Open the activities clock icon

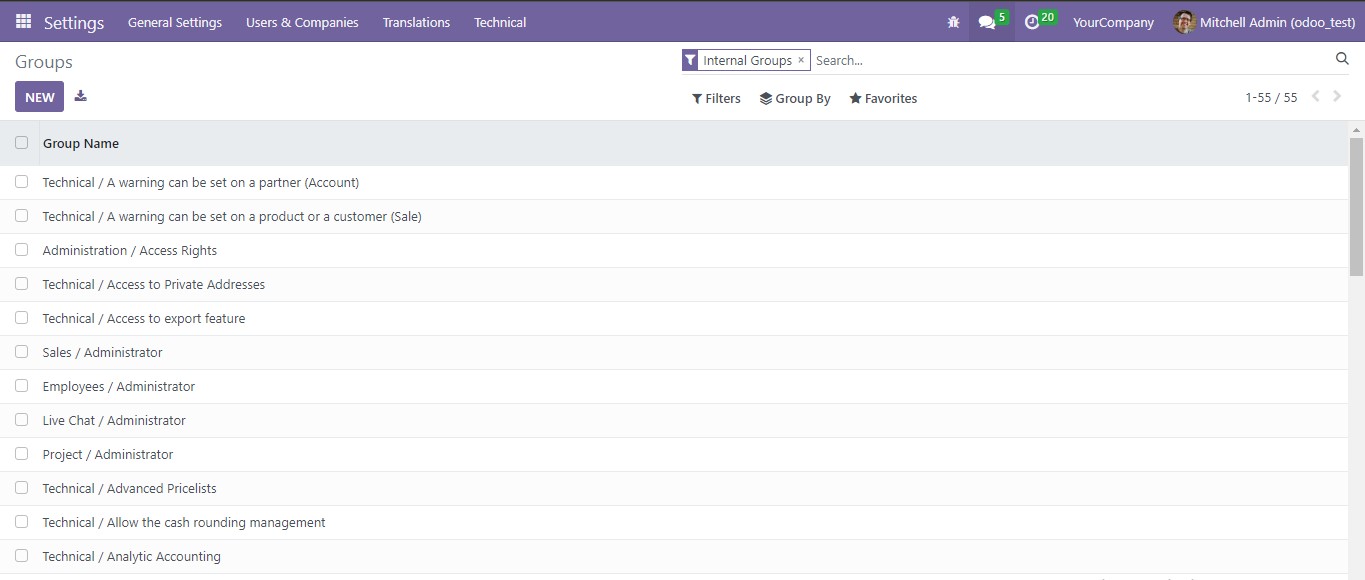click(1032, 22)
